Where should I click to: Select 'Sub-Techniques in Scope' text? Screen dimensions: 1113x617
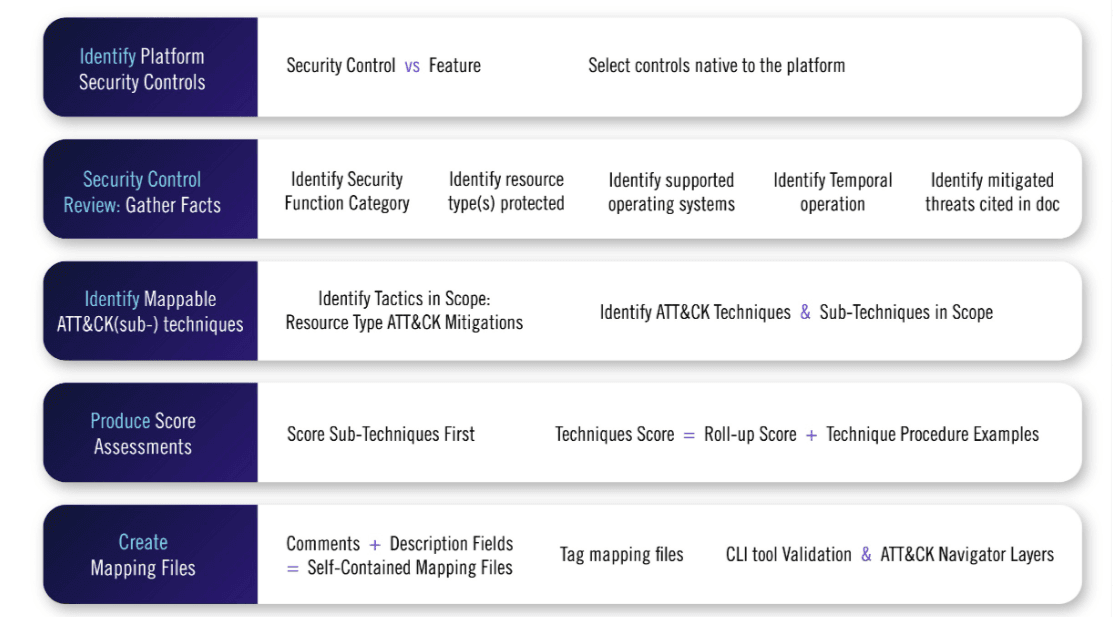point(906,312)
